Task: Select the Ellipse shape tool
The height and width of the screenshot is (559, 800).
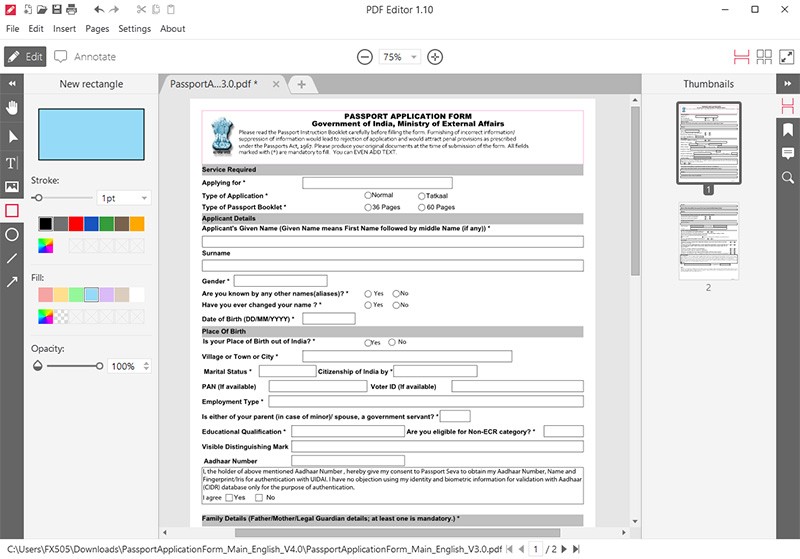Action: click(12, 235)
